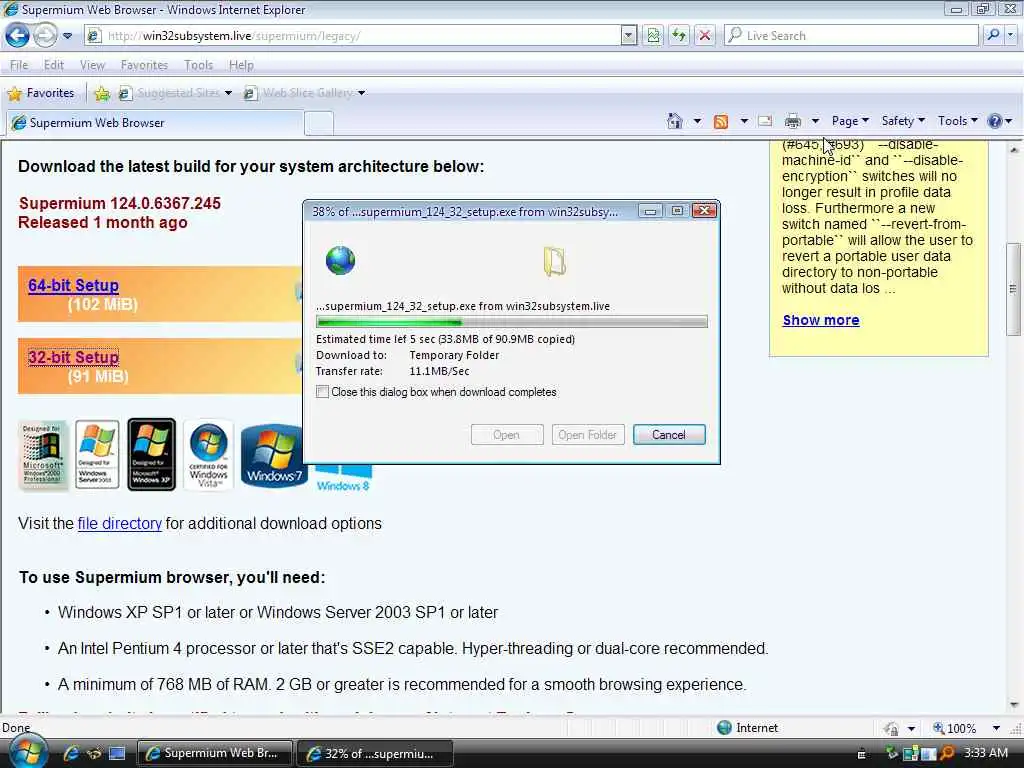Click the red Stop loading icon
Viewport: 1024px width, 768px height.
705,36
